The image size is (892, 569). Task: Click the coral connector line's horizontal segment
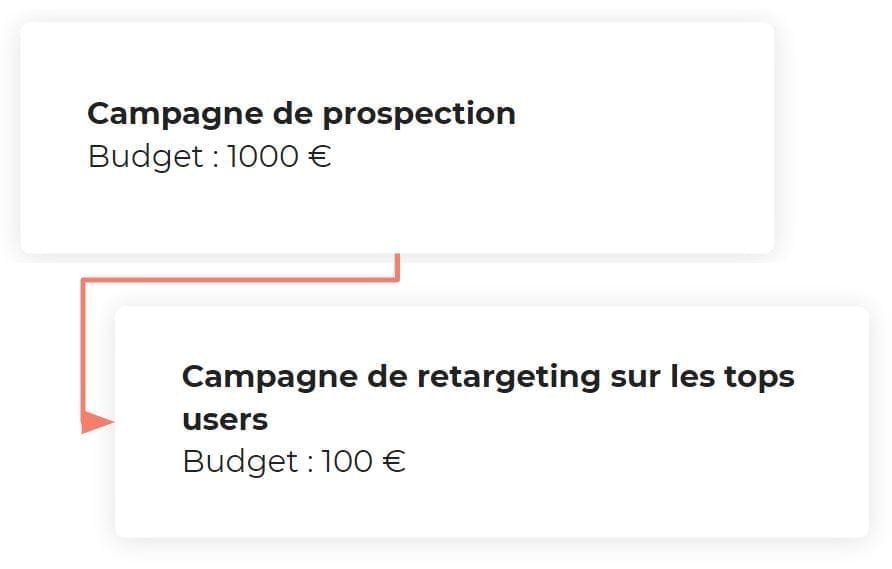tap(240, 279)
